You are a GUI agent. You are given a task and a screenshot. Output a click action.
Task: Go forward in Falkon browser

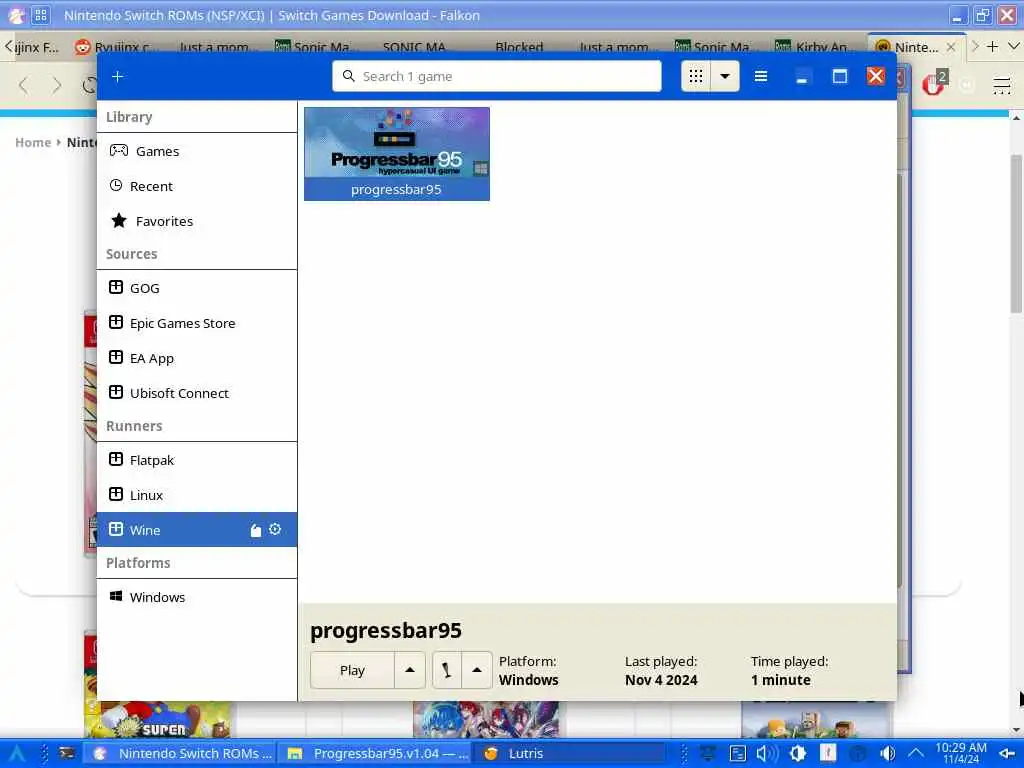[x=57, y=86]
